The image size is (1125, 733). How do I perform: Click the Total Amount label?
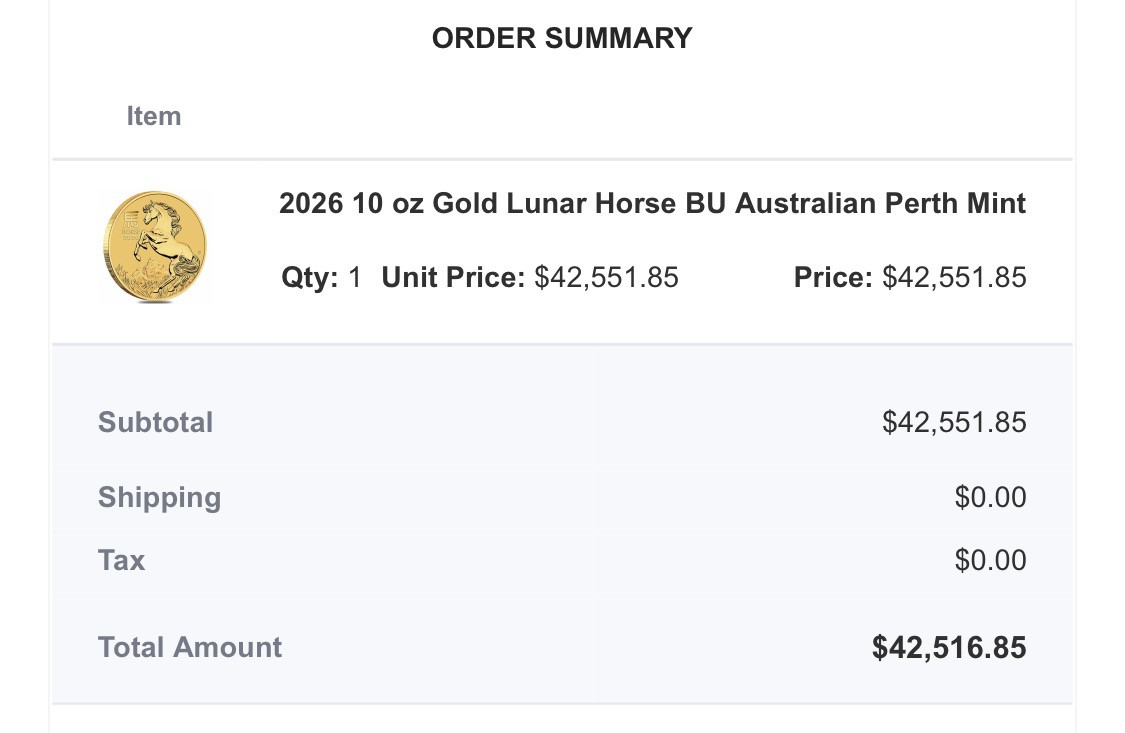[x=190, y=647]
